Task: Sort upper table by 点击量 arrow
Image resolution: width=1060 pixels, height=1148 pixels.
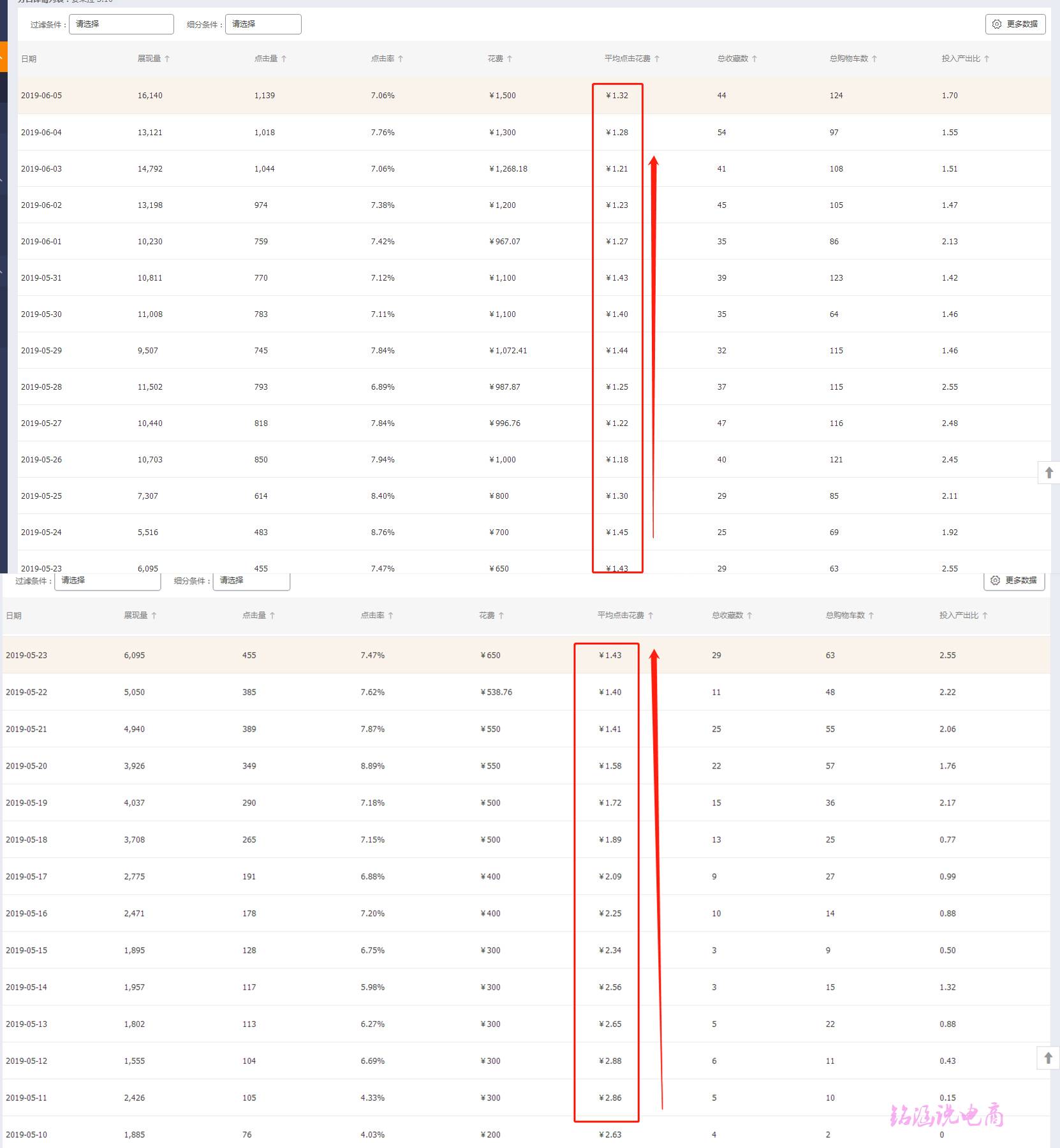Action: tap(284, 59)
